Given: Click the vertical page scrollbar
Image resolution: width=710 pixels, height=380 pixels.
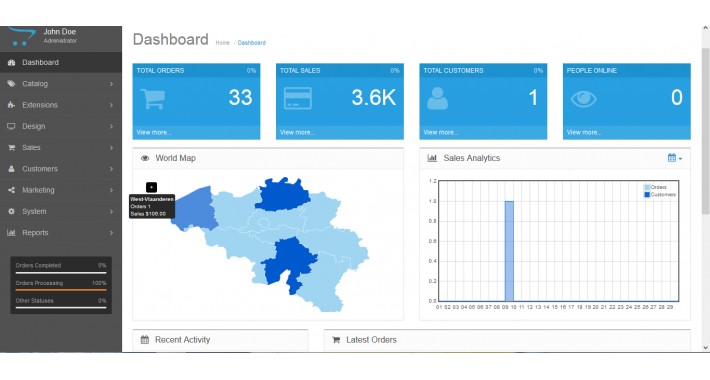Looking at the screenshot, I should pyautogui.click(x=705, y=131).
